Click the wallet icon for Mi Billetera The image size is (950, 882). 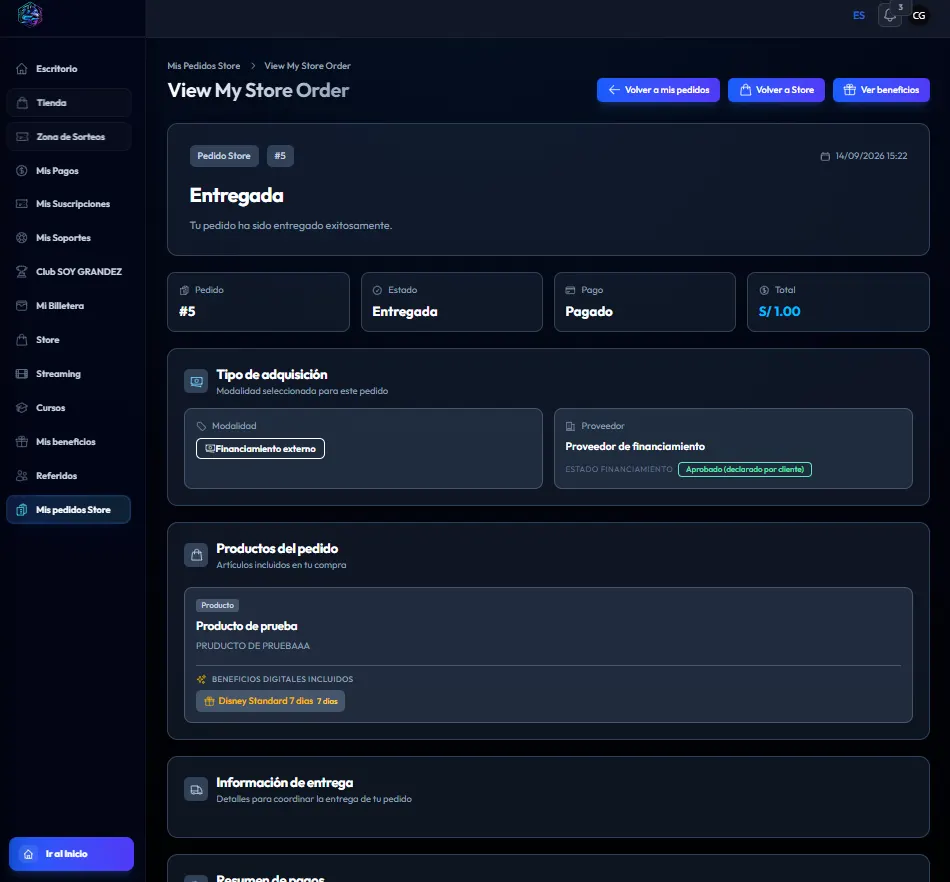22,306
